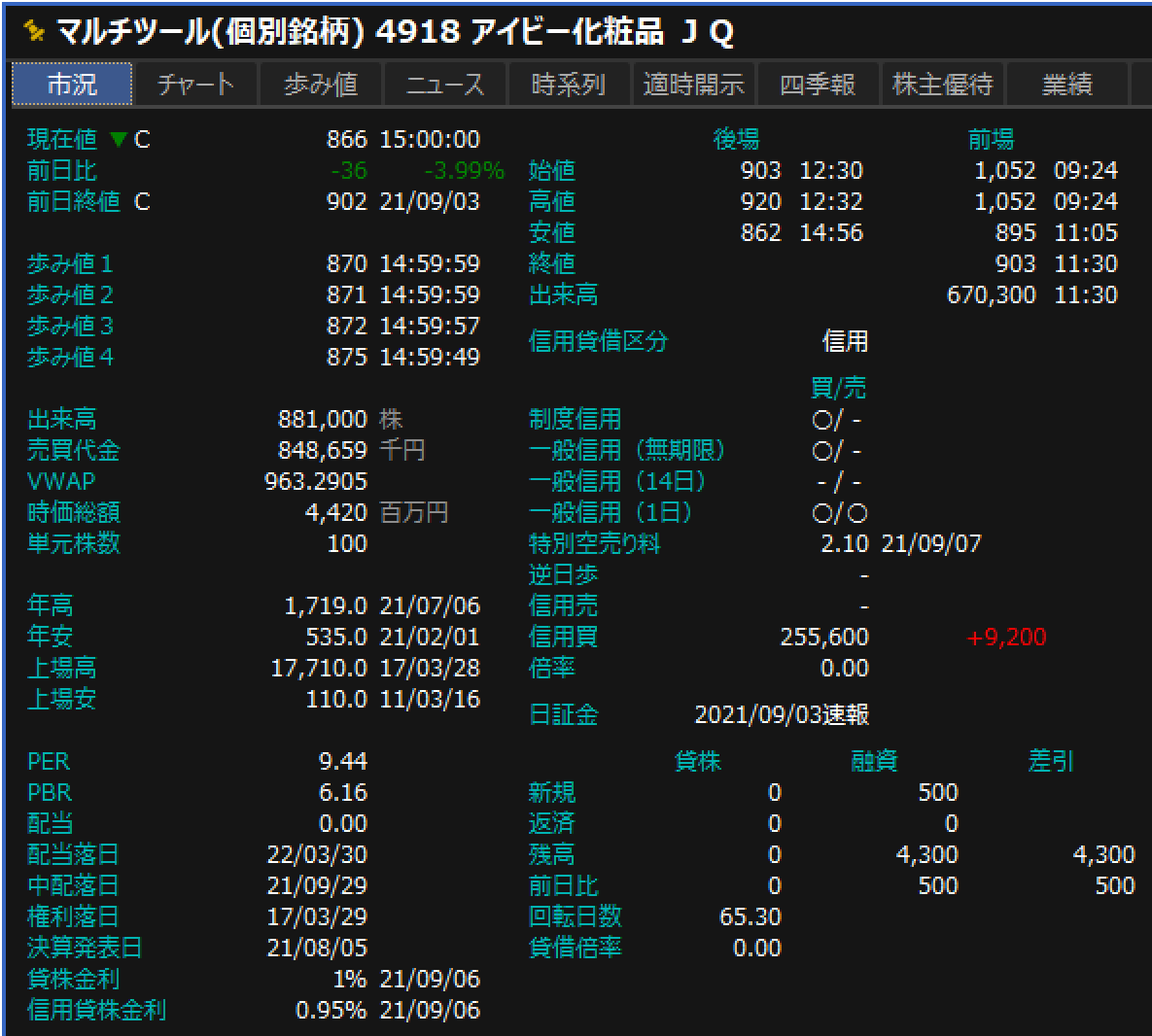The width and height of the screenshot is (1152, 1036).
Task: Click the yearly low 535.0
Action: click(336, 637)
